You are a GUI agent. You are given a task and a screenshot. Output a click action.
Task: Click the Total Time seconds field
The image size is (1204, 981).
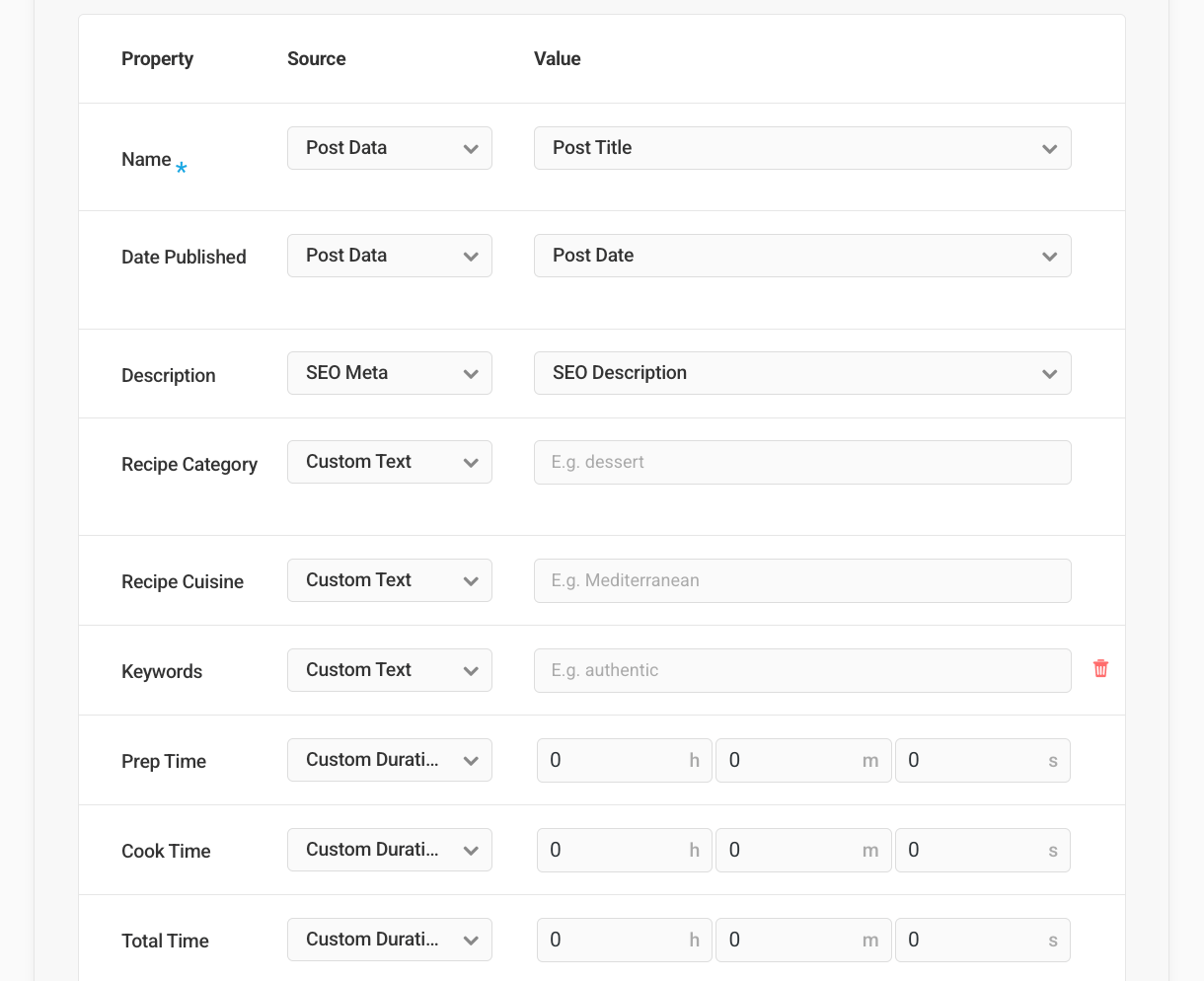click(x=982, y=940)
